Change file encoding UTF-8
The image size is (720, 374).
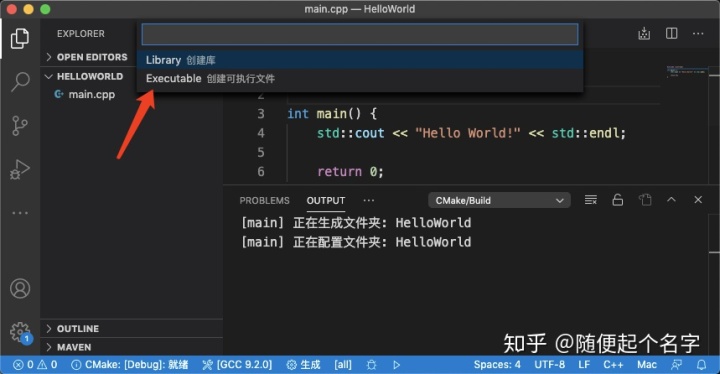(x=550, y=365)
